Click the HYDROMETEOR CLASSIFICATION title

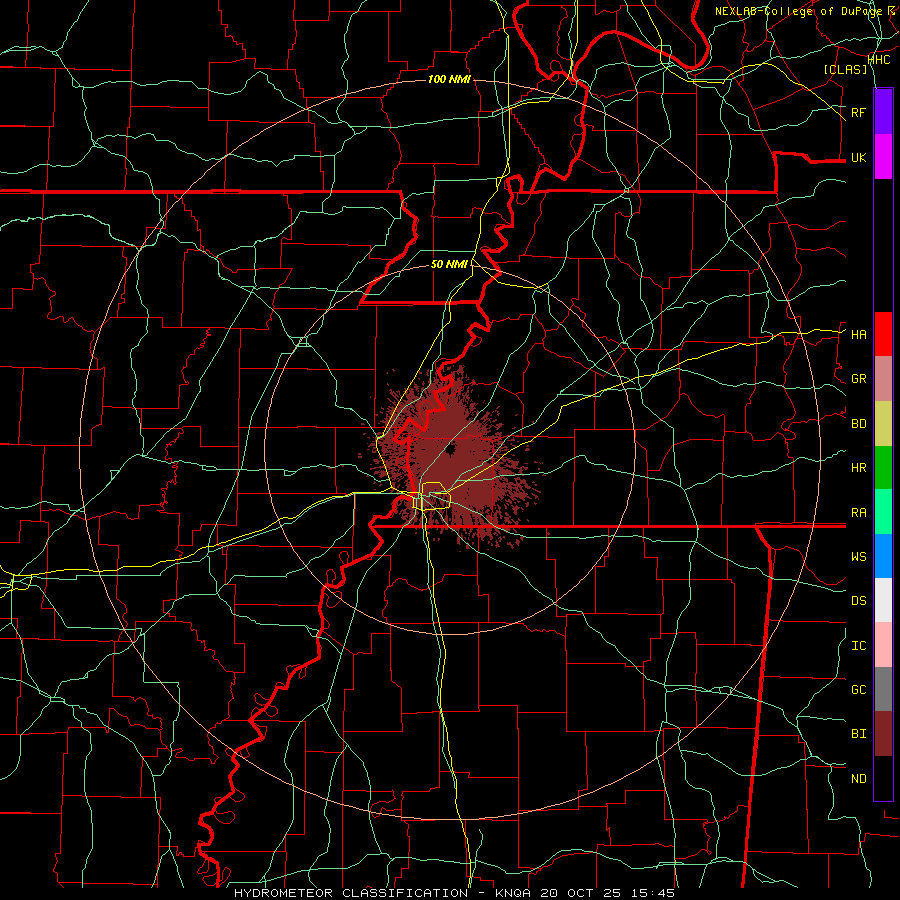[351, 893]
